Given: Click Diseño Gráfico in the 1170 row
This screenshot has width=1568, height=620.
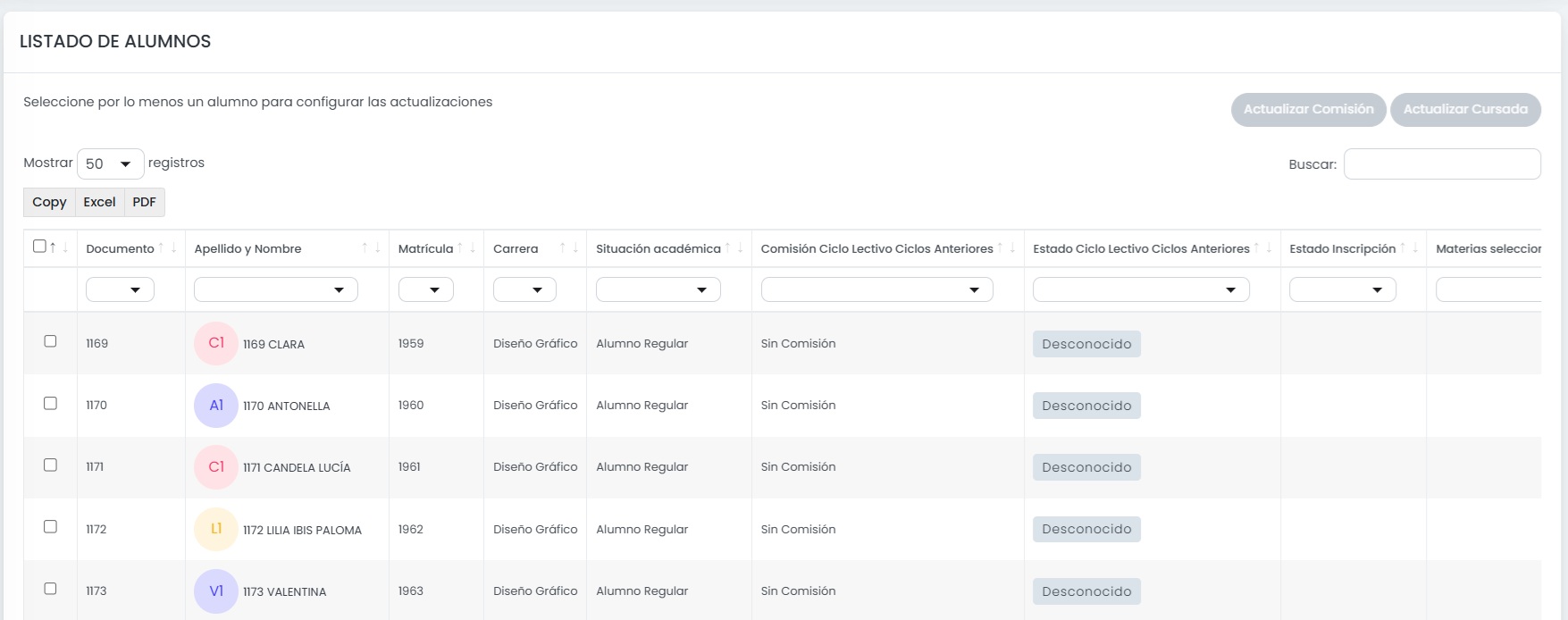Looking at the screenshot, I should 535,405.
